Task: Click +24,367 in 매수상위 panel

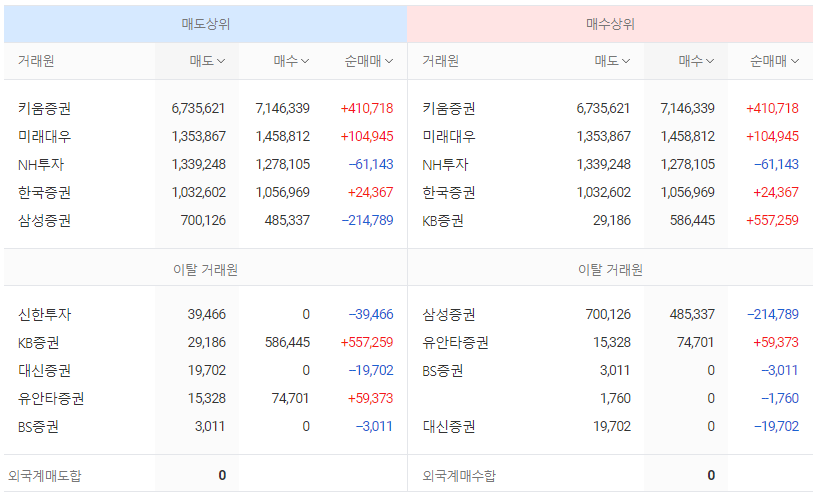Action: tap(776, 193)
